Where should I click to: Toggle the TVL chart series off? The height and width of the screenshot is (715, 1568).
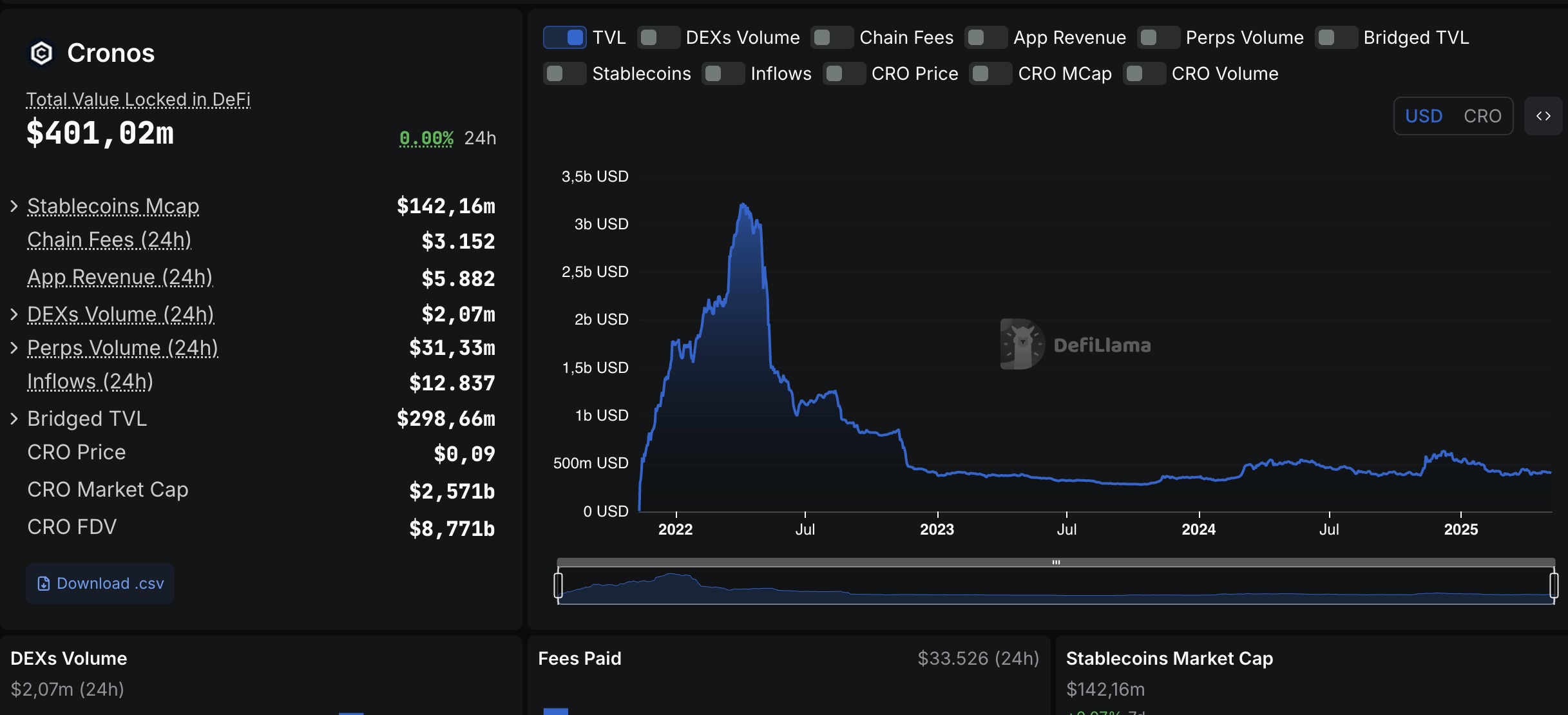(x=565, y=37)
